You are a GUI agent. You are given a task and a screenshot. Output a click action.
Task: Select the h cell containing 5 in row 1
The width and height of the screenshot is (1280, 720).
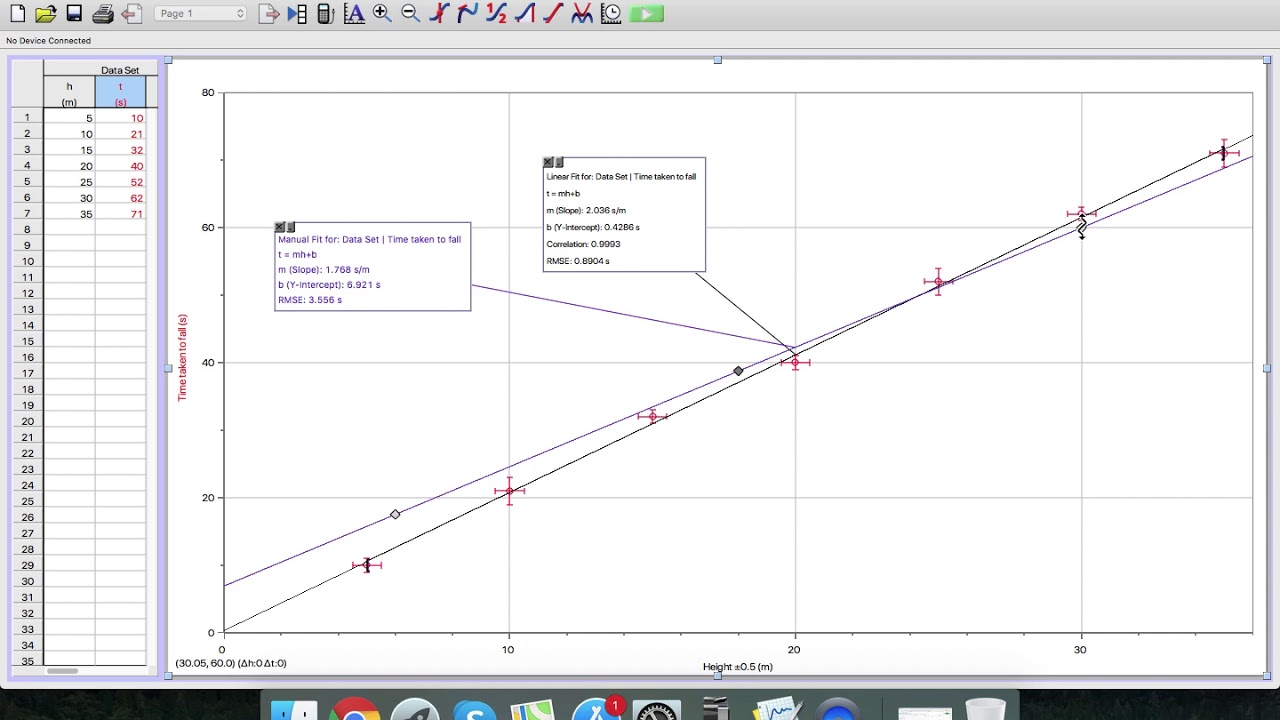point(69,118)
